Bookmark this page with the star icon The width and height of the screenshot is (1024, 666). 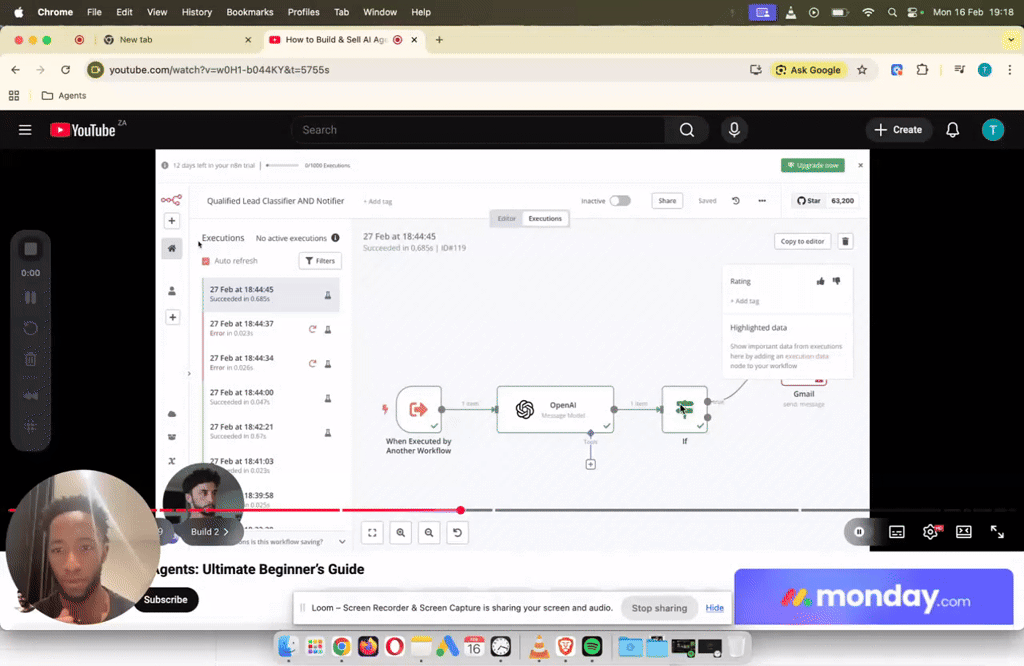point(862,70)
